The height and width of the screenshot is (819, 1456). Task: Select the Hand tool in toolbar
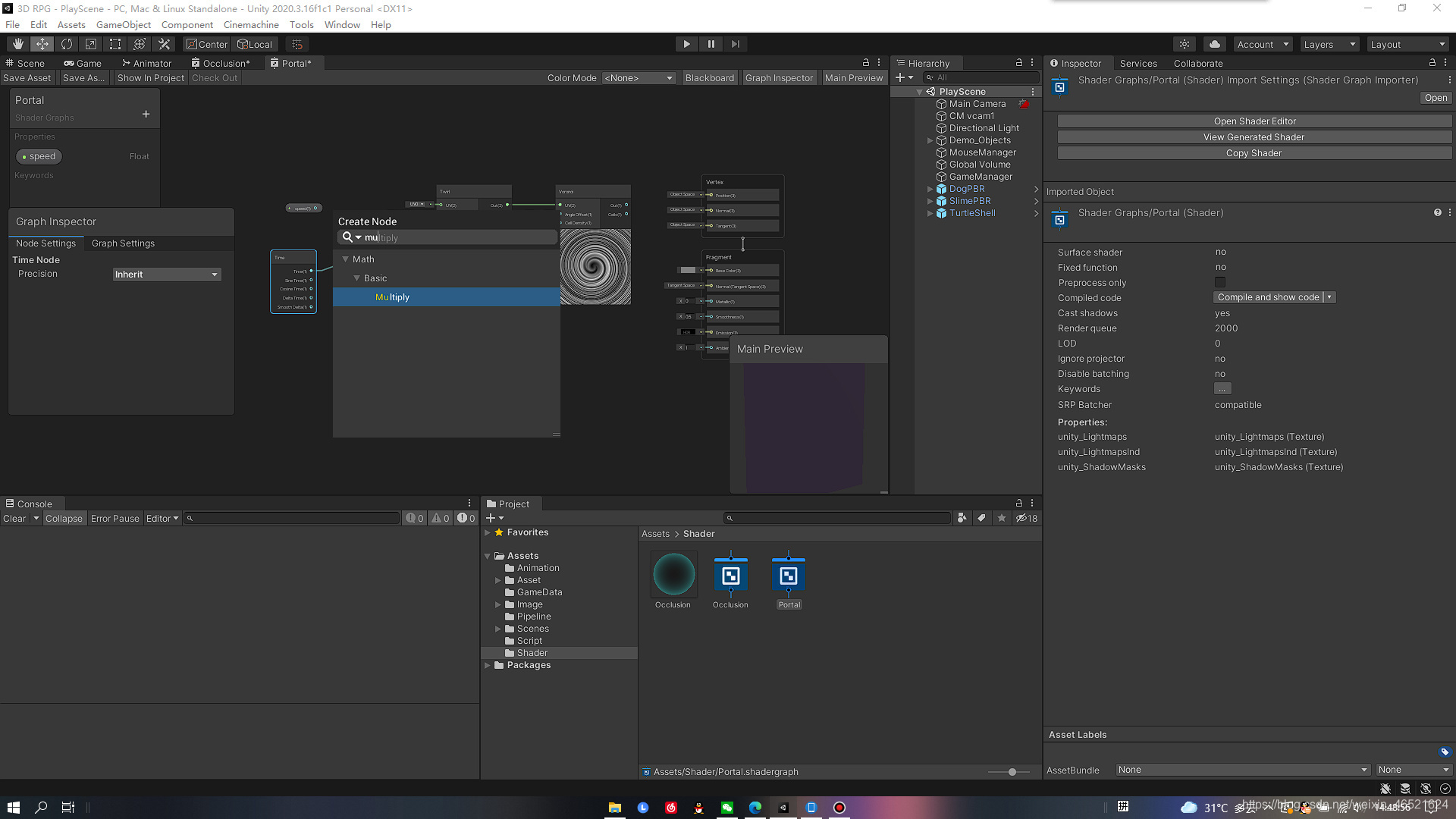click(18, 44)
